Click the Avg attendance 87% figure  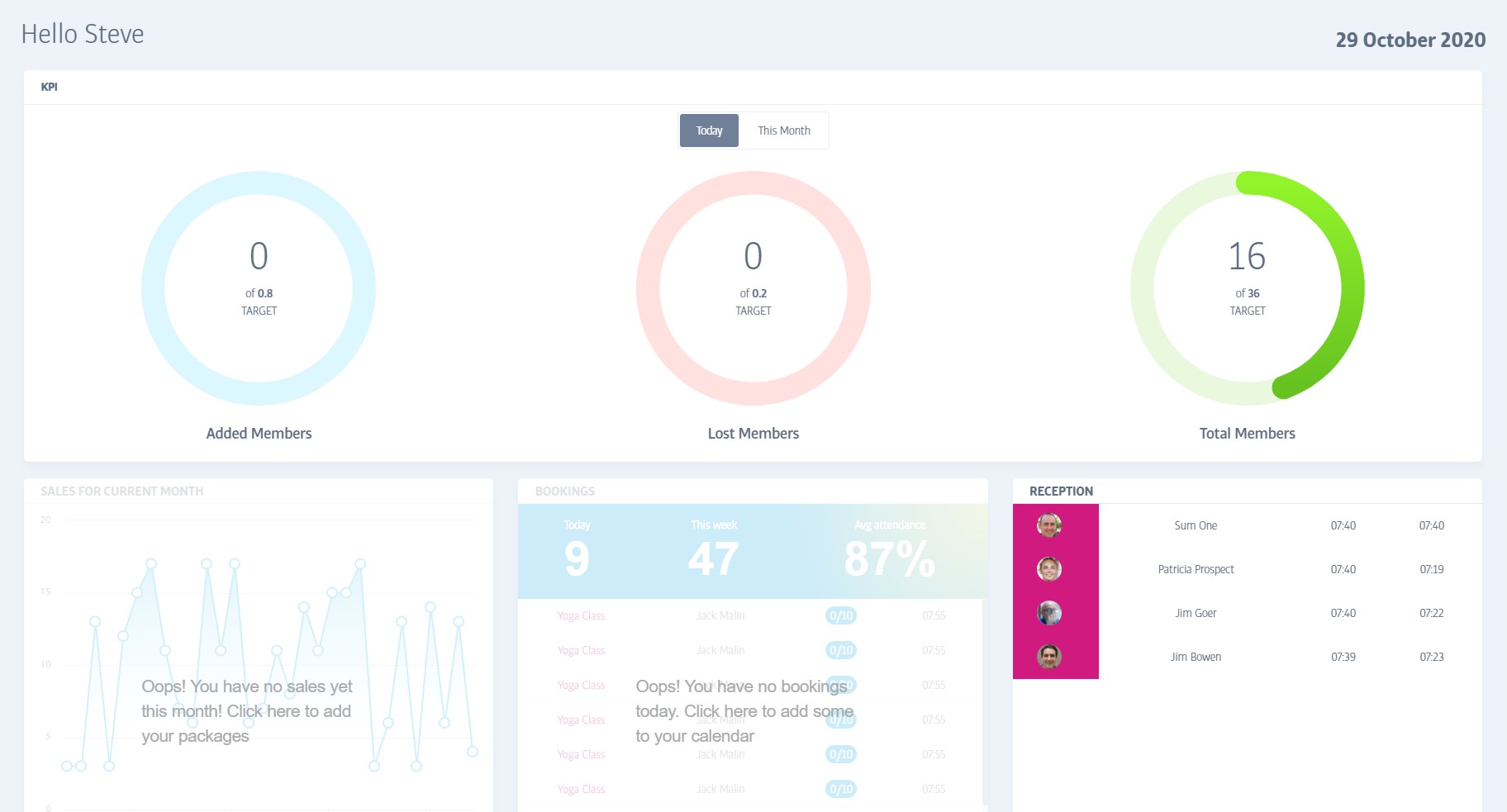click(x=890, y=558)
